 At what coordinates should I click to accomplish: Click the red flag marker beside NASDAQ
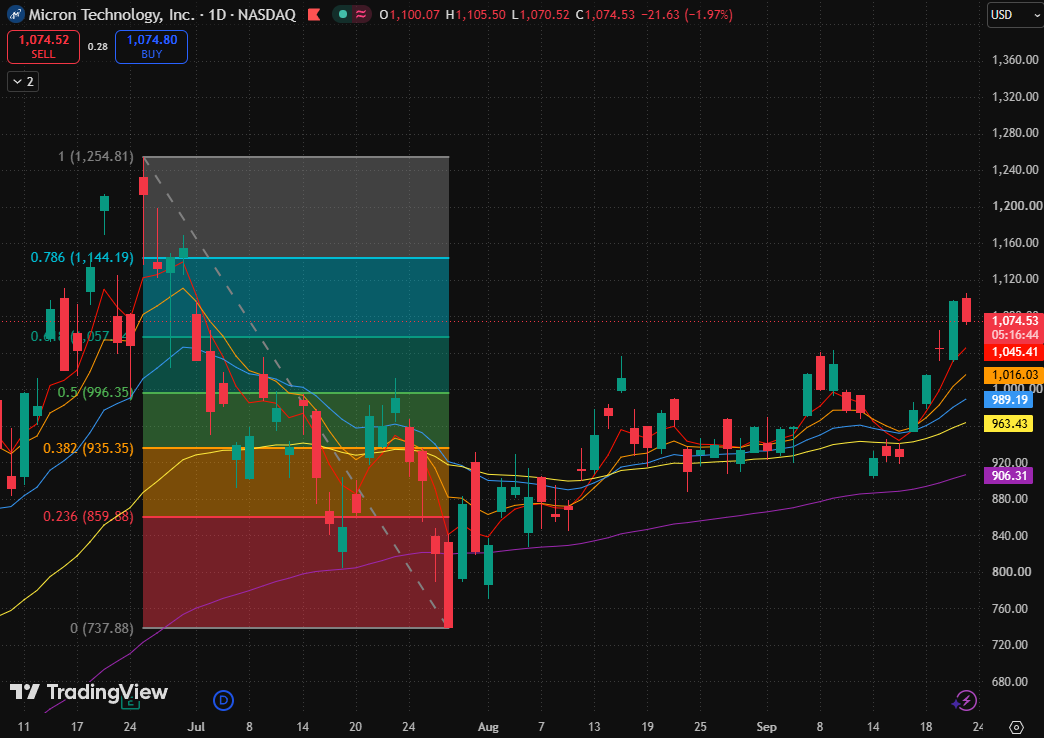314,14
